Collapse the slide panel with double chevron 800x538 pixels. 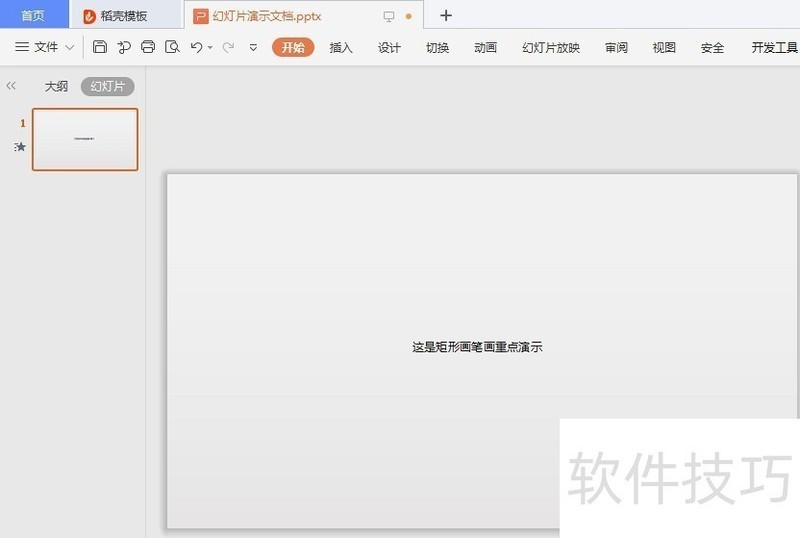[x=11, y=86]
